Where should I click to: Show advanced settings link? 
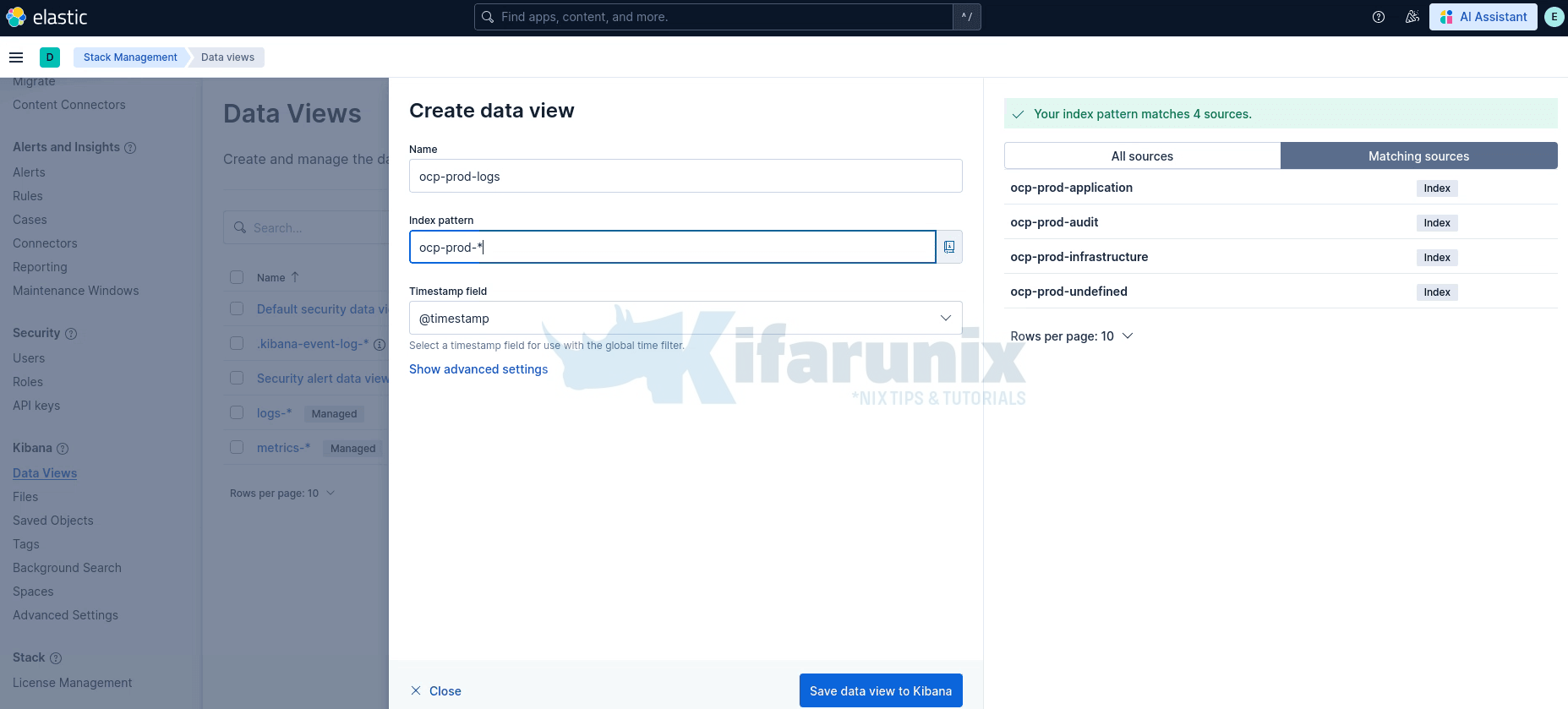[478, 369]
